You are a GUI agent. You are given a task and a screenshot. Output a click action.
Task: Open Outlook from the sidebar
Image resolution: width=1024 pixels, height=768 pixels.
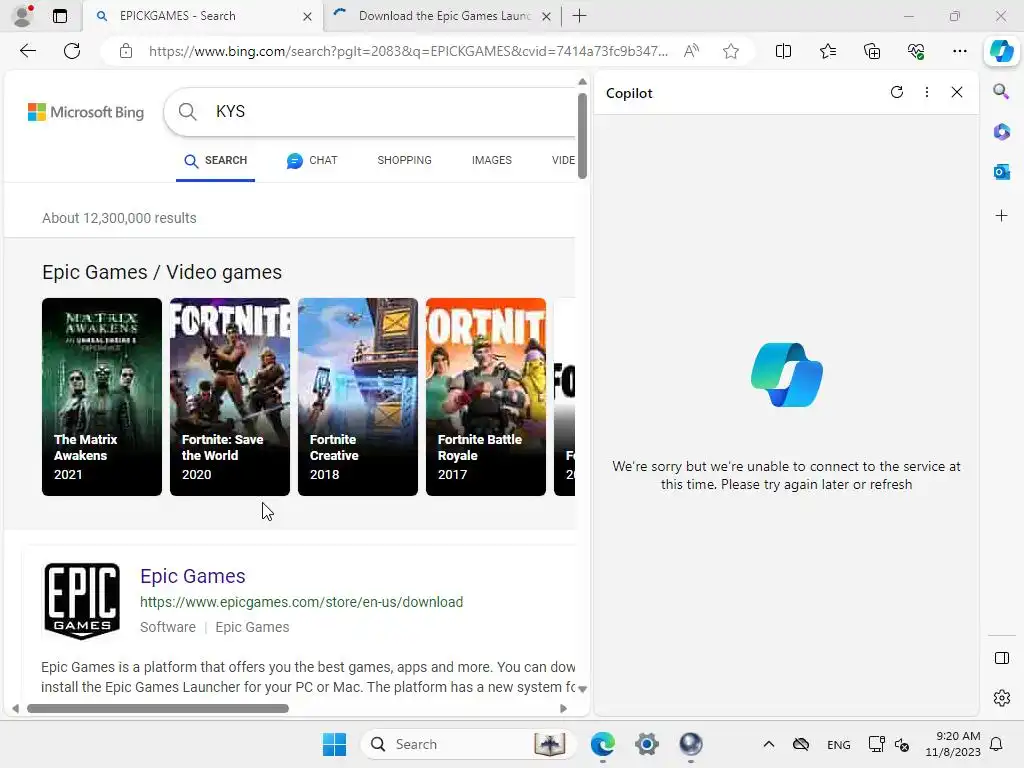pyautogui.click(x=1001, y=172)
